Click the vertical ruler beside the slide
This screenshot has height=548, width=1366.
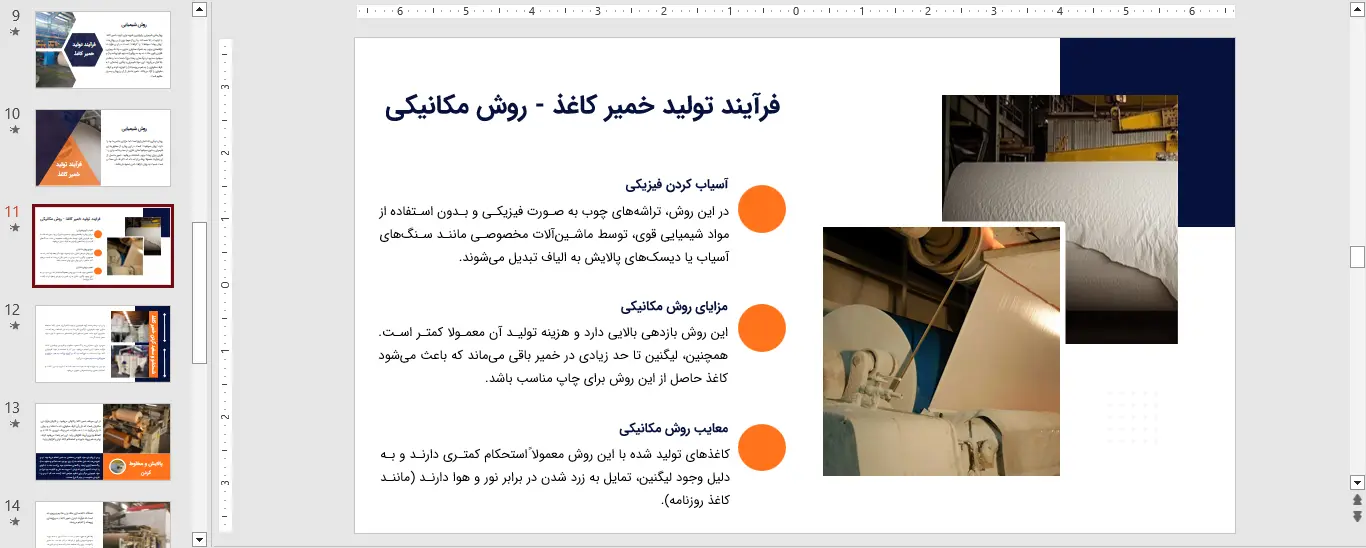point(226,285)
